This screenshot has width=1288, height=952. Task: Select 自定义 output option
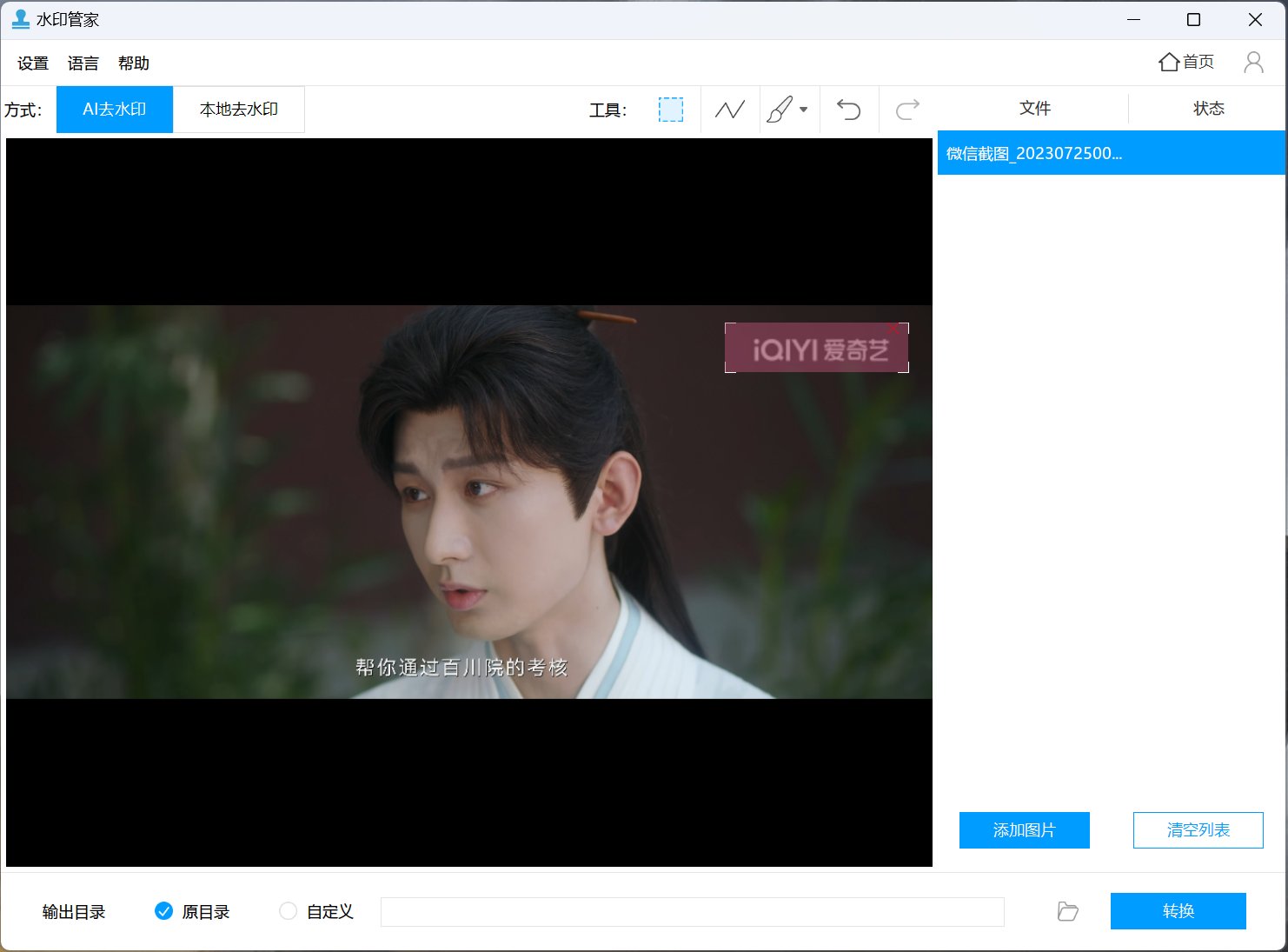coord(316,911)
